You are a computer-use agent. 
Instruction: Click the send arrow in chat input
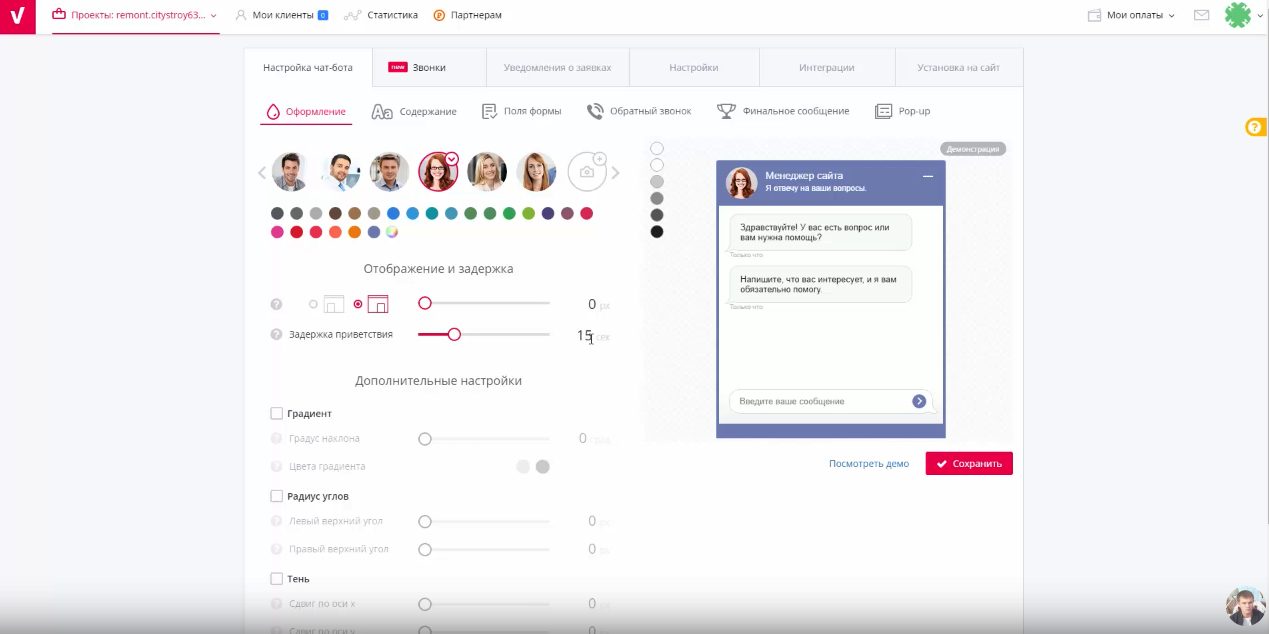coord(919,401)
